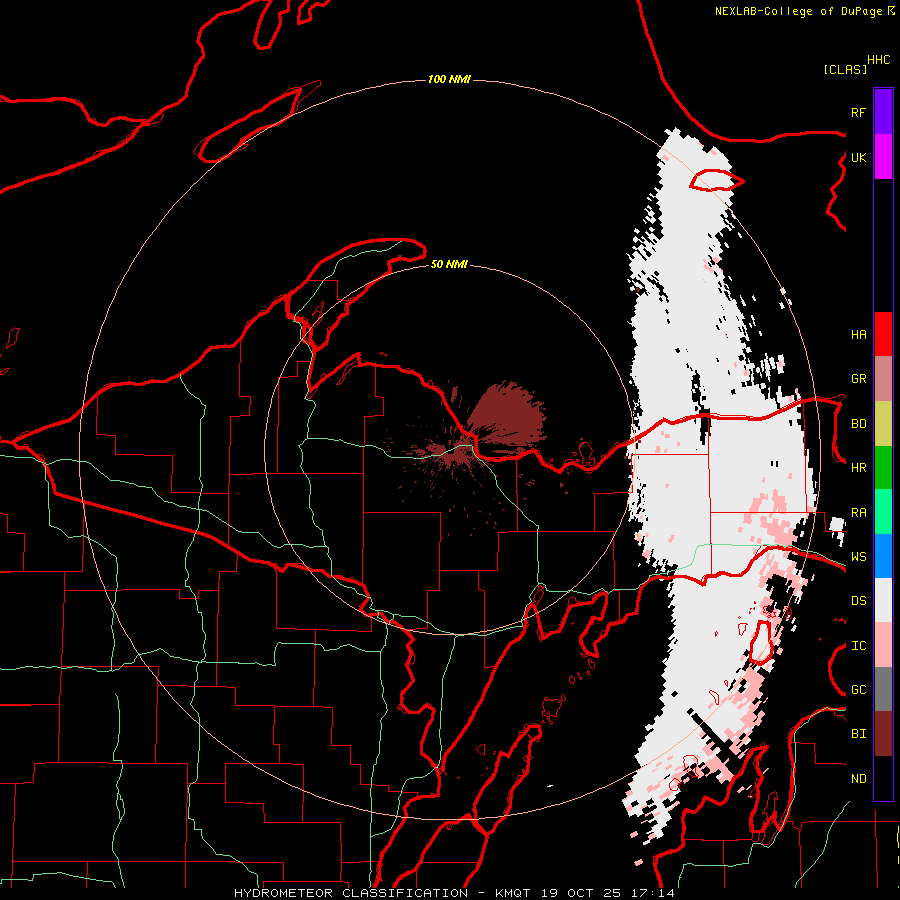Click the RF legend label
900x900 pixels.
tap(858, 112)
